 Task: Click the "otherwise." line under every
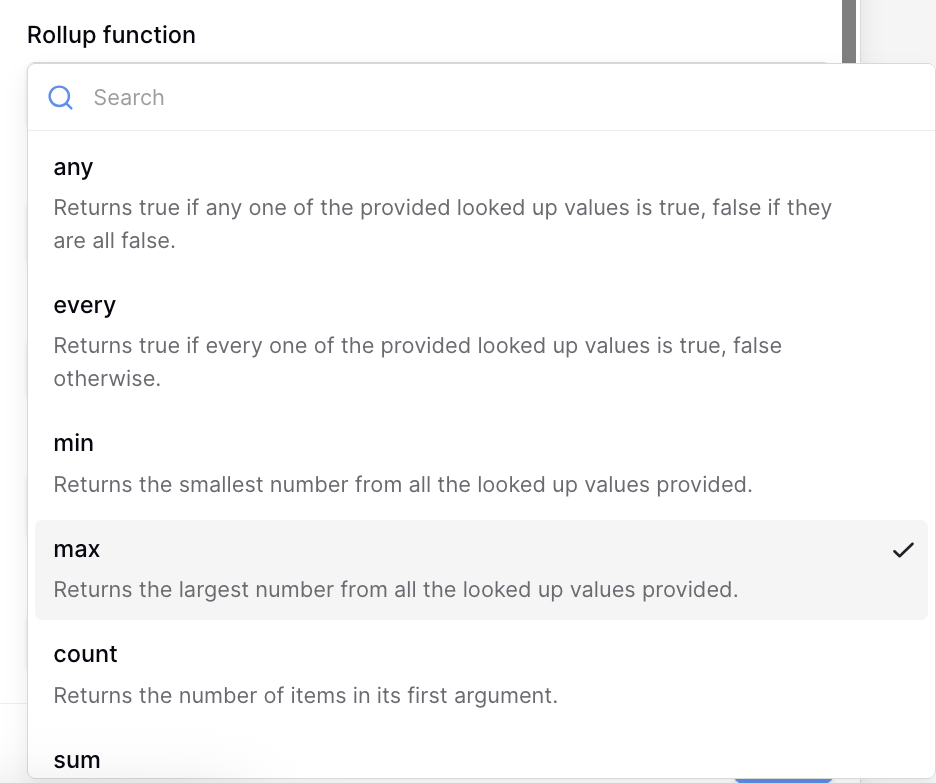pyautogui.click(x=107, y=380)
